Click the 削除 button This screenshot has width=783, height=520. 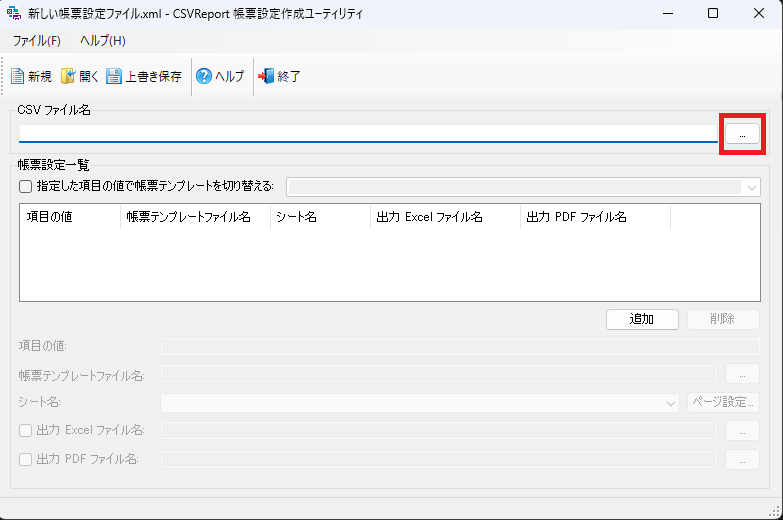click(x=723, y=319)
